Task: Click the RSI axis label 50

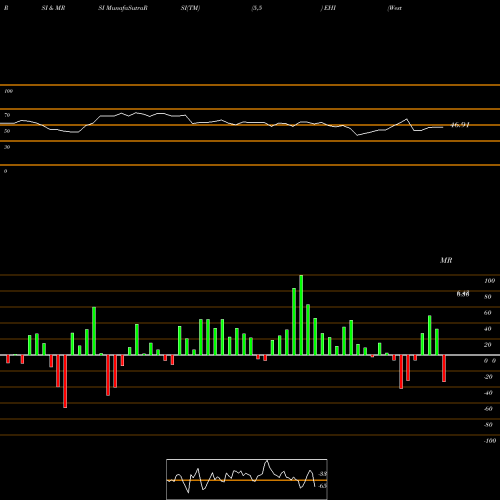Action: click(7, 131)
